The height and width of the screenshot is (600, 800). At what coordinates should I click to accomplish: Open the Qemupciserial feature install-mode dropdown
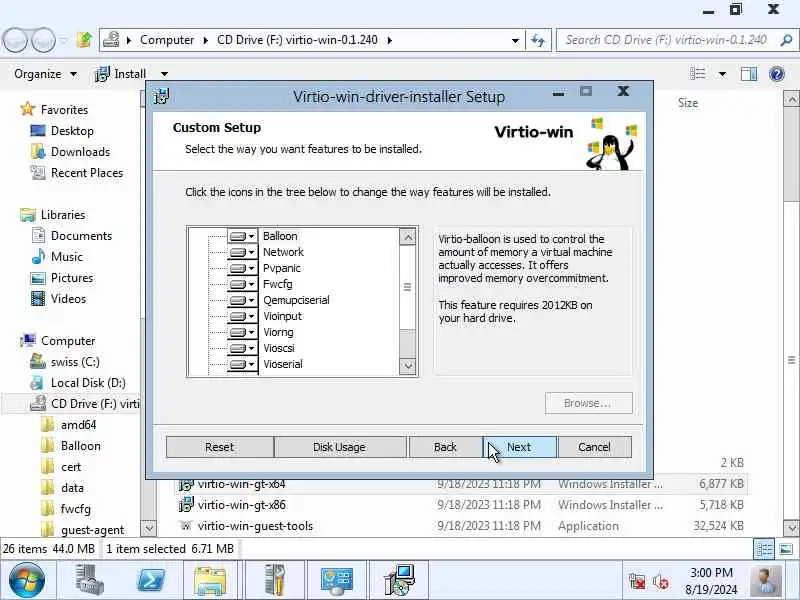pos(242,300)
